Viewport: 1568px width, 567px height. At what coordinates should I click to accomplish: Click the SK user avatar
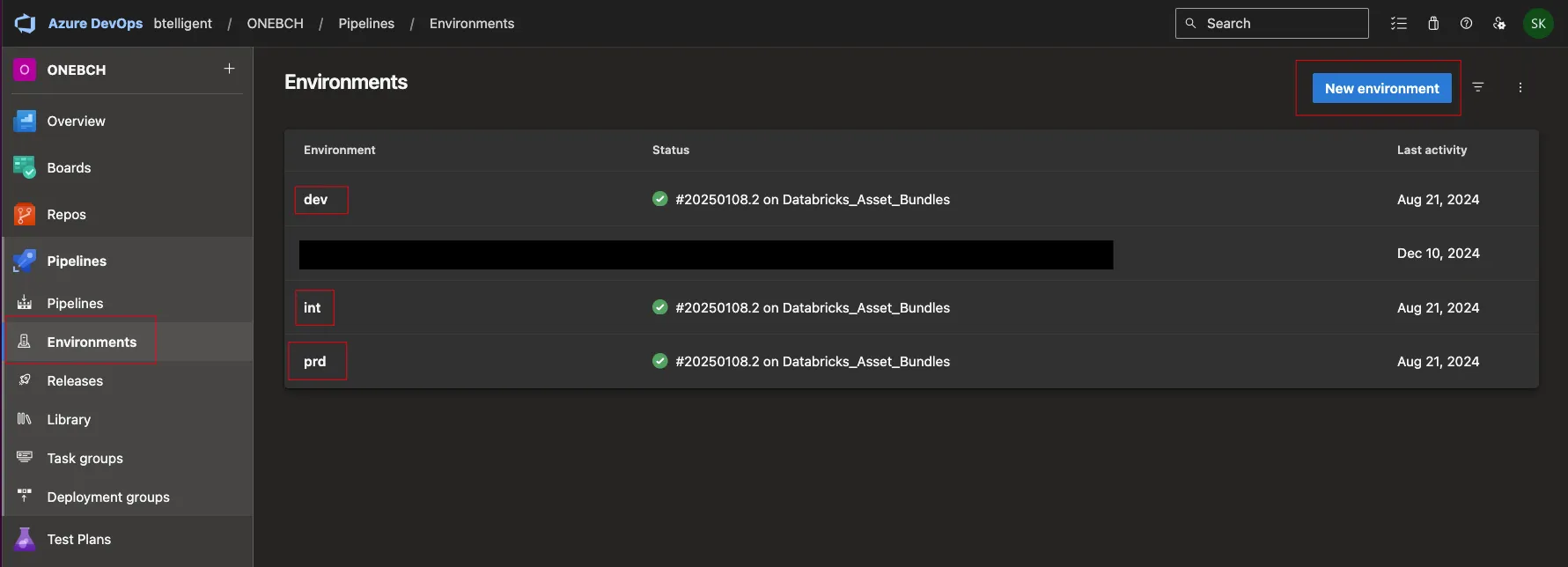coord(1538,24)
